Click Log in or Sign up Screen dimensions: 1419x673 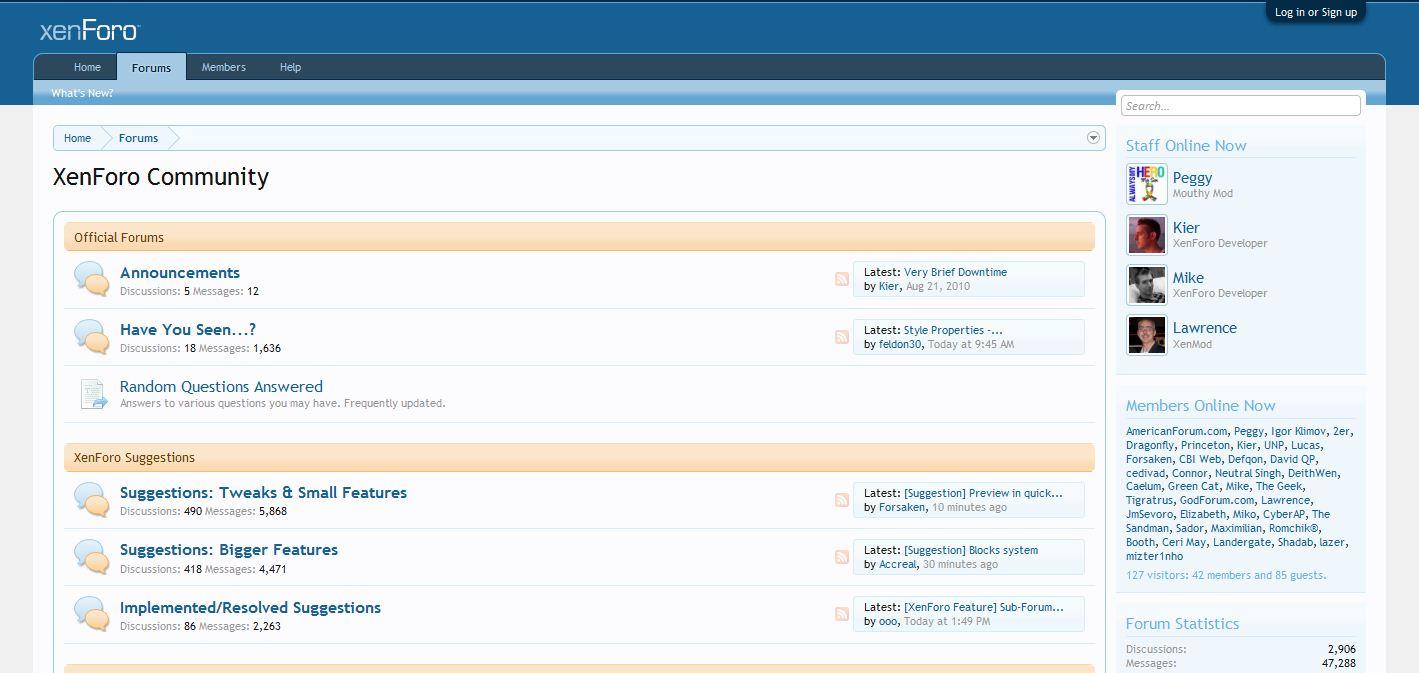pos(1316,12)
